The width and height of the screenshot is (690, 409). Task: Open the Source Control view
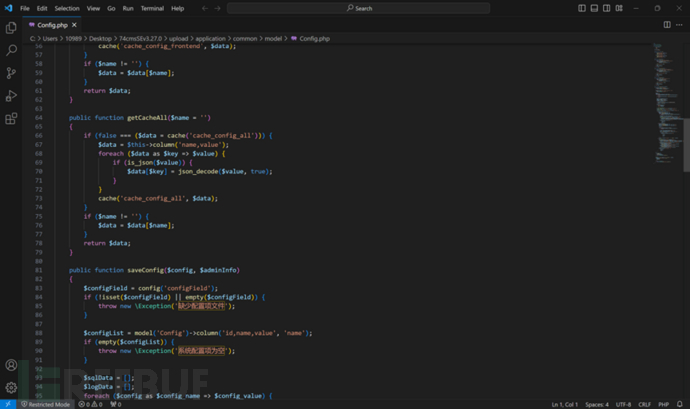tap(11, 73)
